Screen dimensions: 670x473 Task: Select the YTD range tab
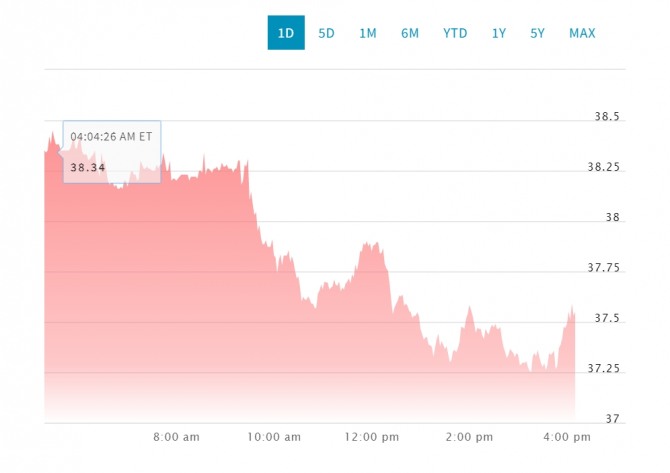click(x=455, y=33)
